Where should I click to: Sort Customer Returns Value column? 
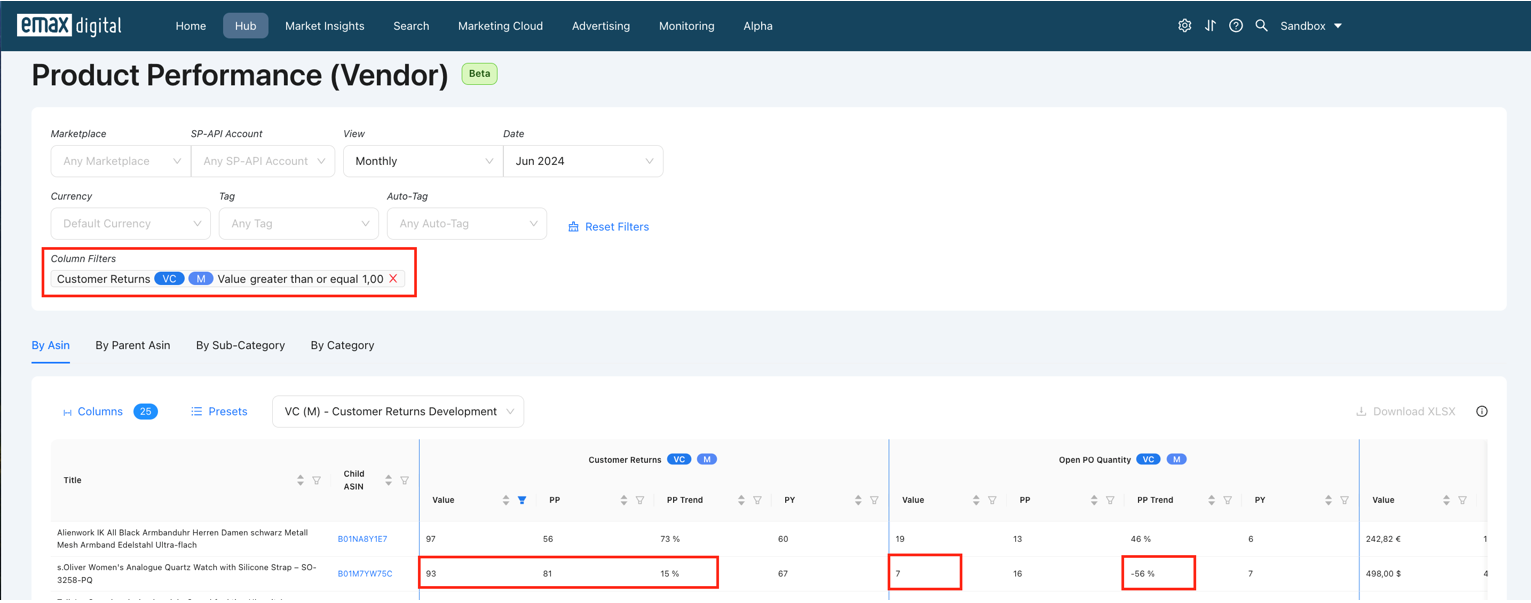506,500
